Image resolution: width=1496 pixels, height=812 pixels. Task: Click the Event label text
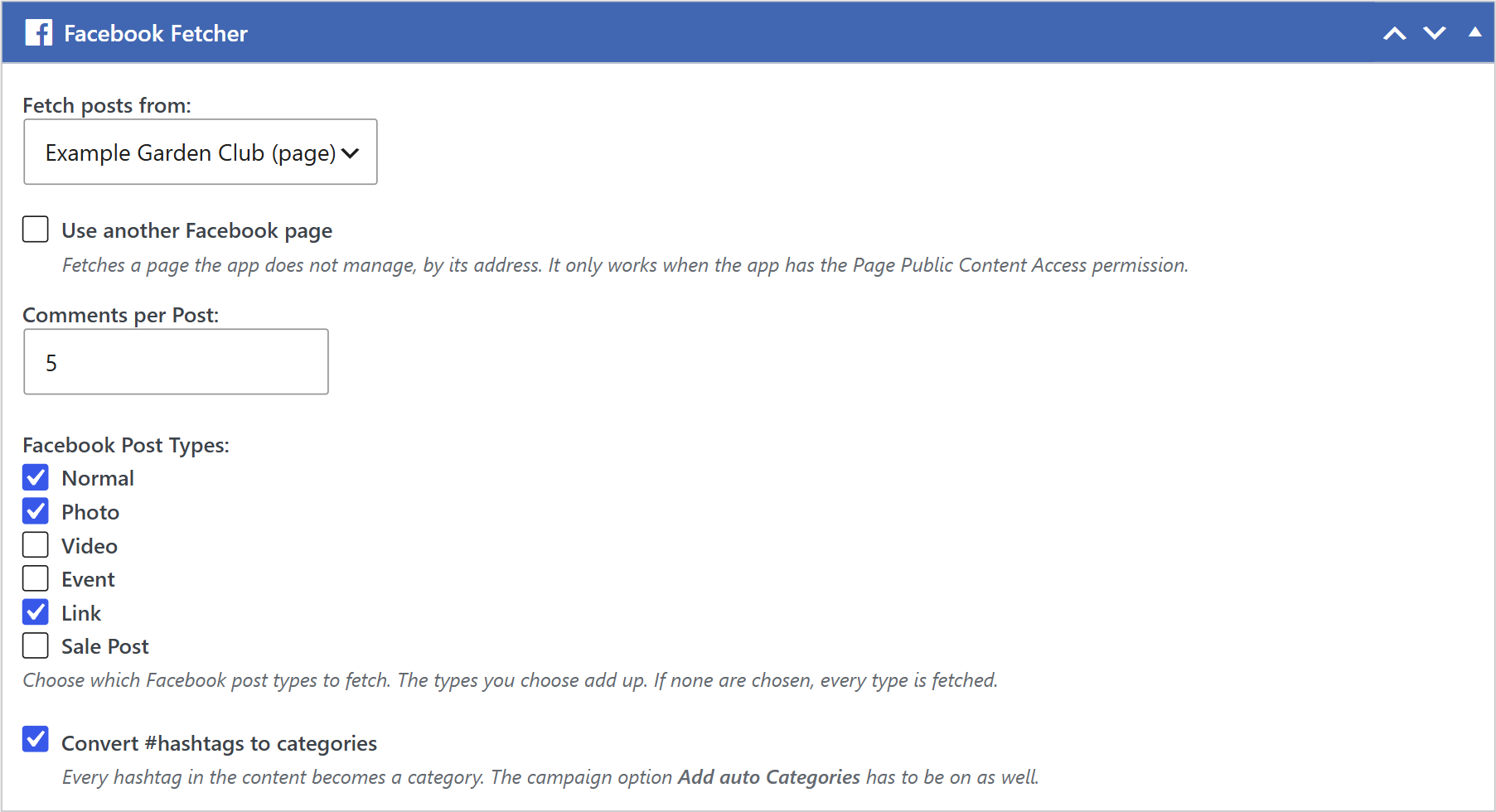click(x=88, y=579)
